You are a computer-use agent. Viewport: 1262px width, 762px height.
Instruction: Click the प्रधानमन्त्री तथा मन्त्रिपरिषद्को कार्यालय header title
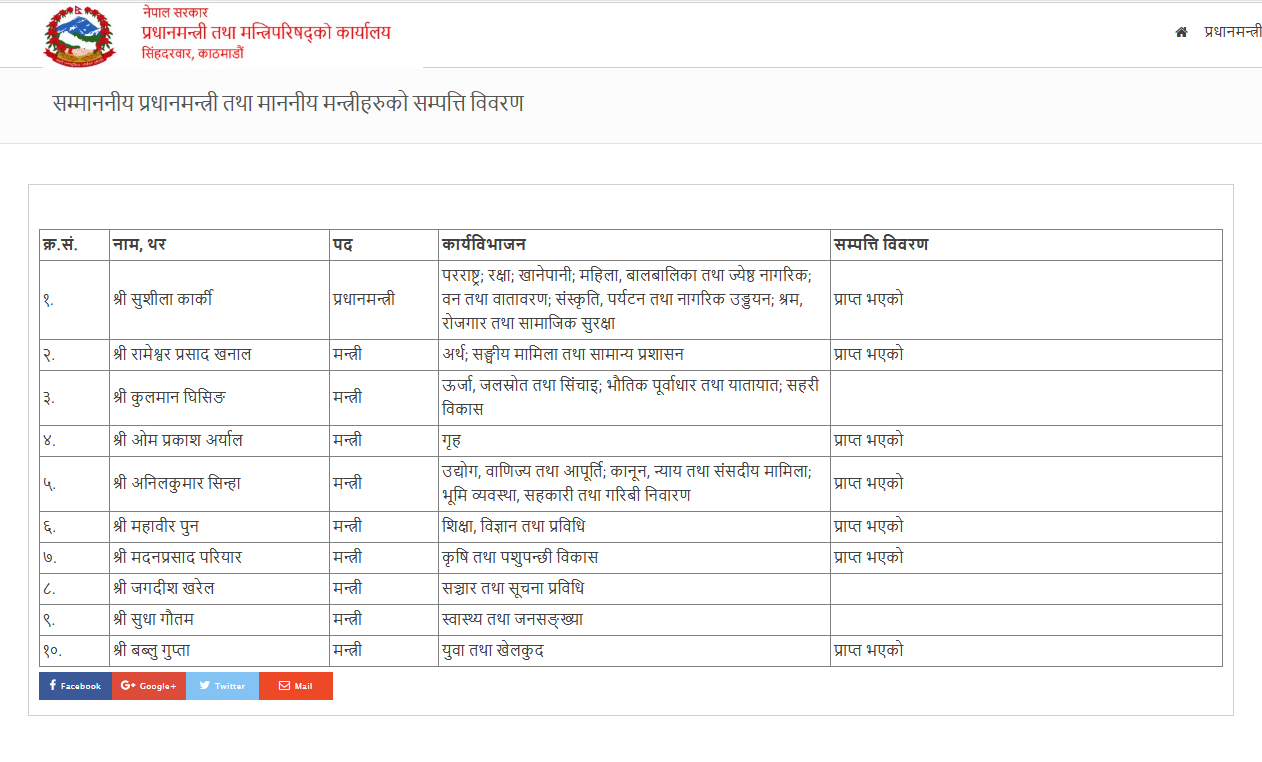(x=266, y=32)
